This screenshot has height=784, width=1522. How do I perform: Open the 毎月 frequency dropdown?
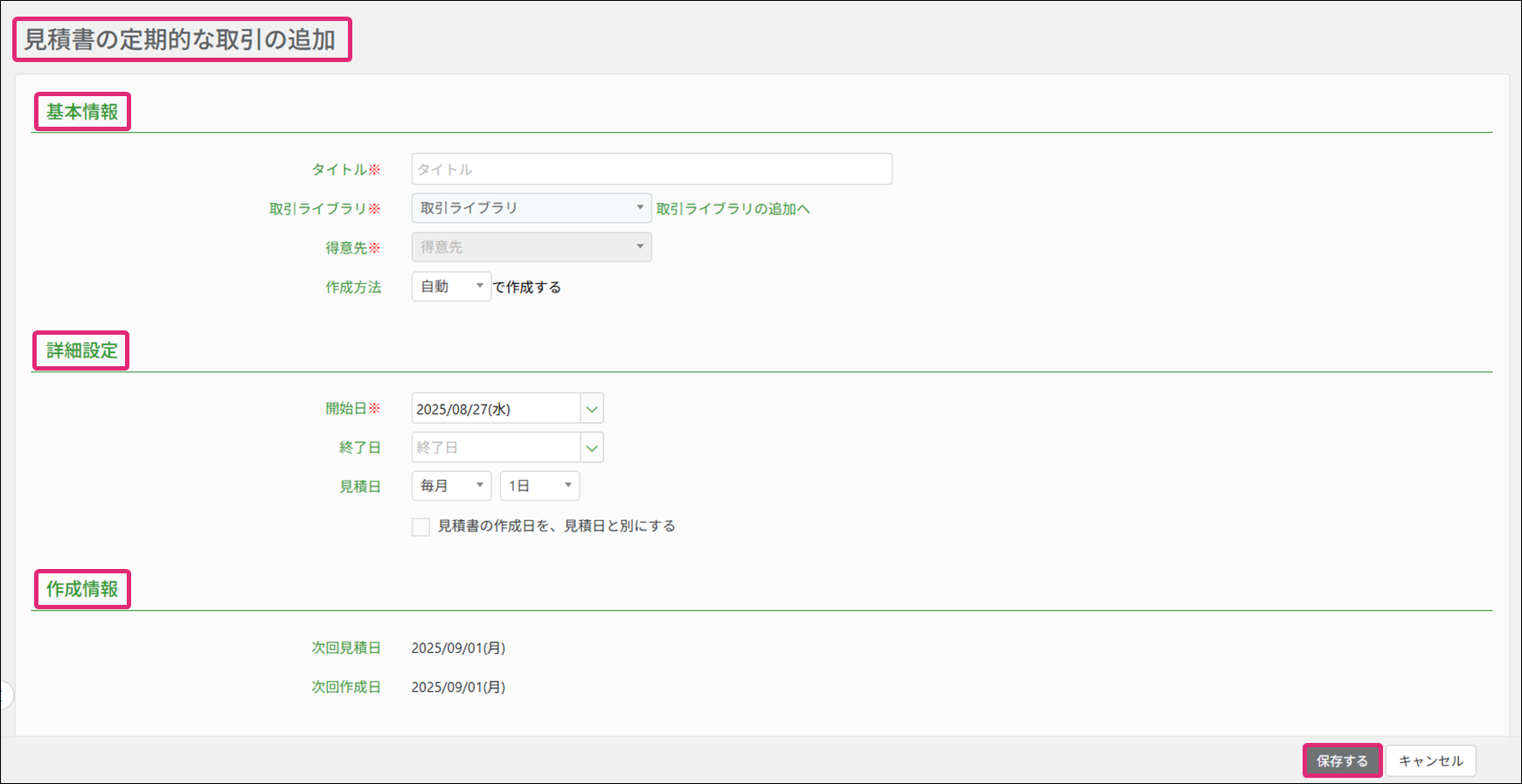[451, 486]
